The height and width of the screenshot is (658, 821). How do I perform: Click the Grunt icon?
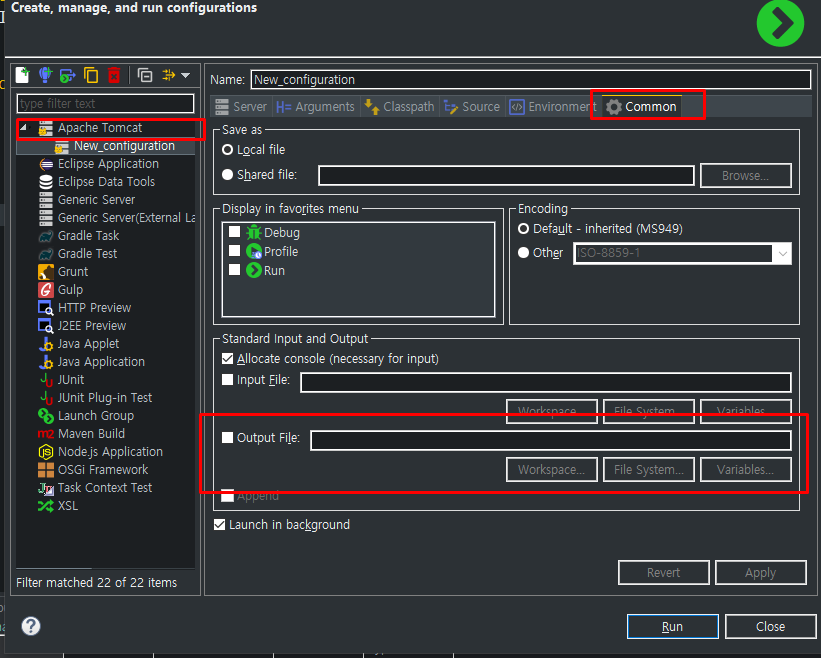(46, 272)
